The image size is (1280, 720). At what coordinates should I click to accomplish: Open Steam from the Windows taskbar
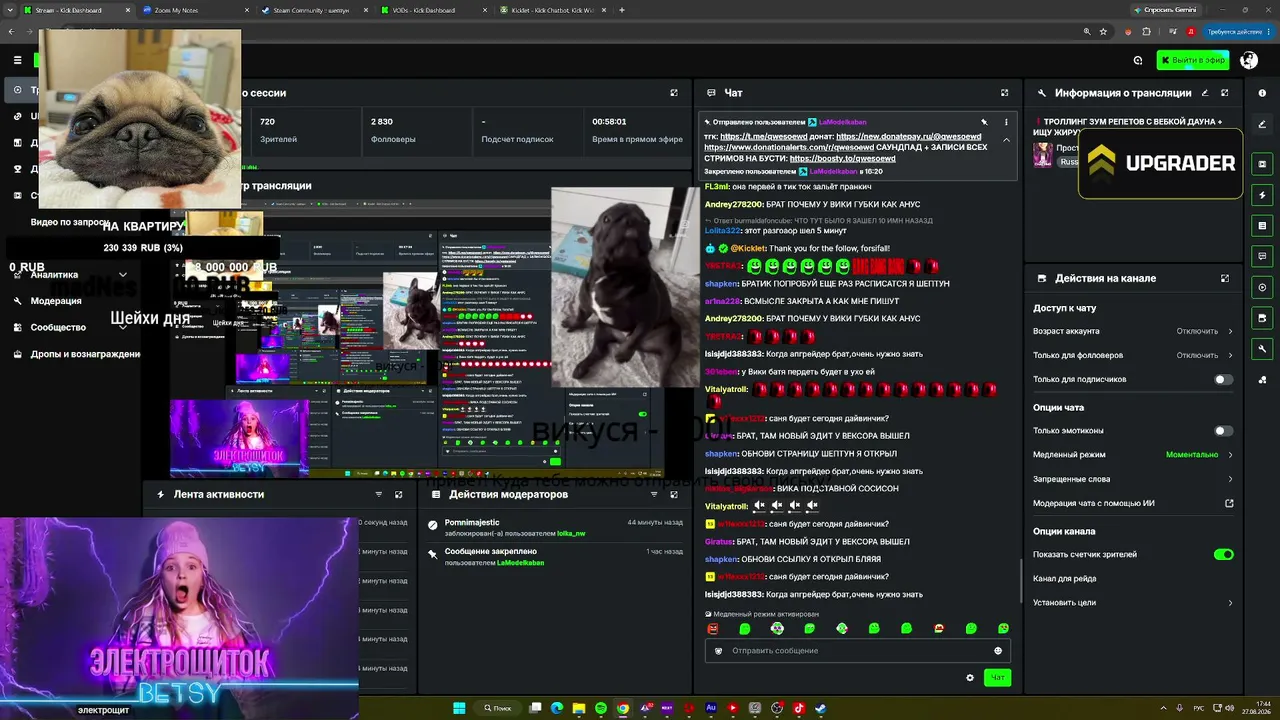click(821, 708)
